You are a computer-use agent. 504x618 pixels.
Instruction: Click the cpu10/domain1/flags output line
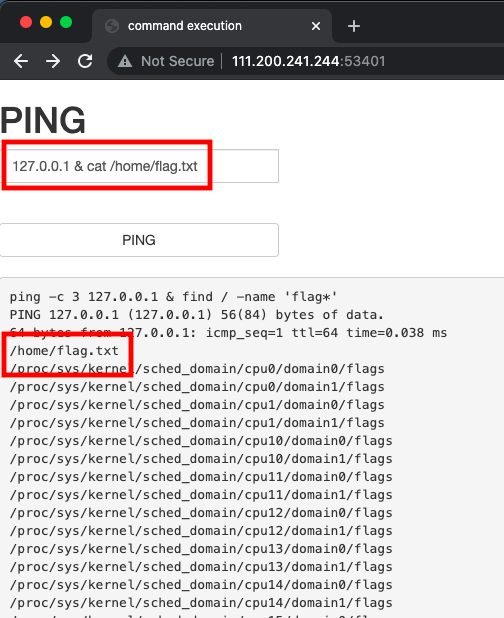click(201, 459)
